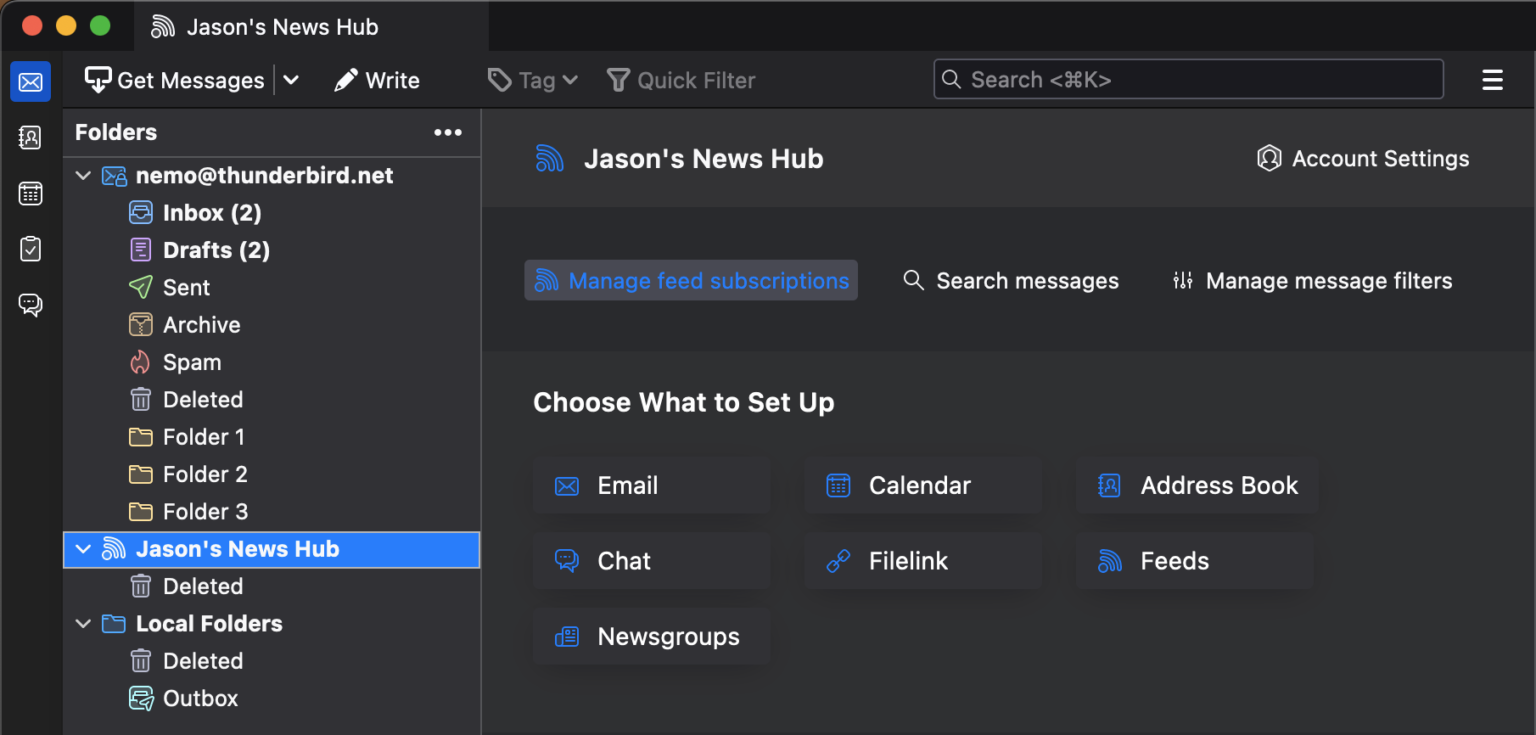Screen dimensions: 1536x735
Task: Collapse the Local Folders section
Action: click(x=83, y=623)
